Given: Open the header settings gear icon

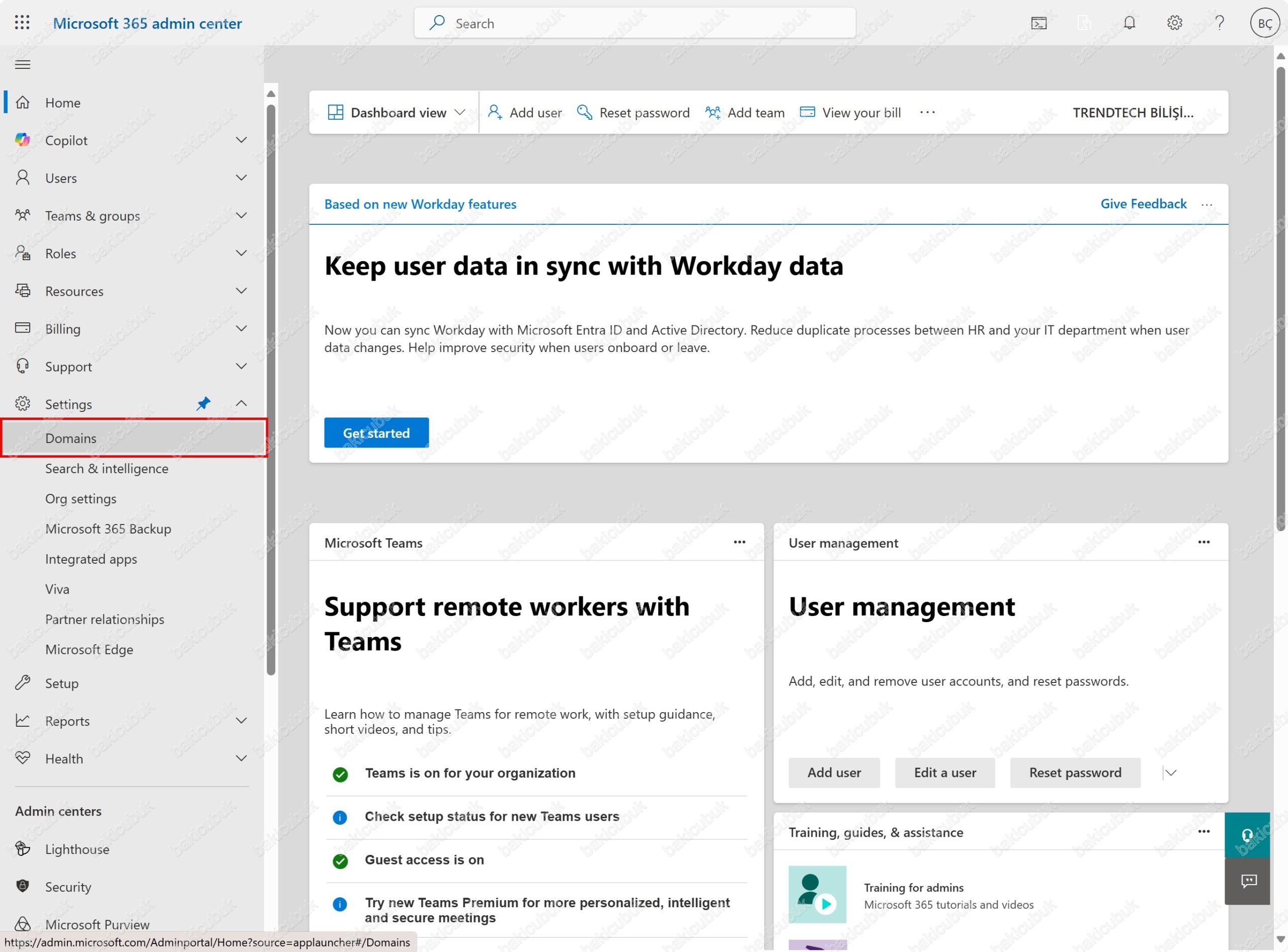Looking at the screenshot, I should 1174,23.
